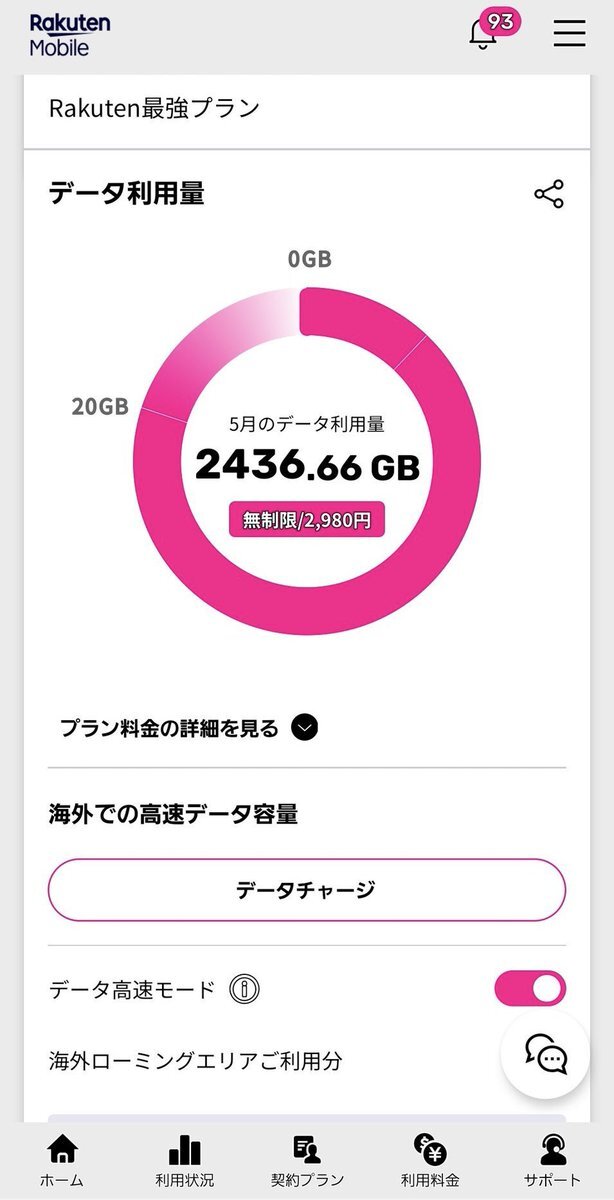Open the hamburger menu
This screenshot has height=1200, width=614.
569,32
